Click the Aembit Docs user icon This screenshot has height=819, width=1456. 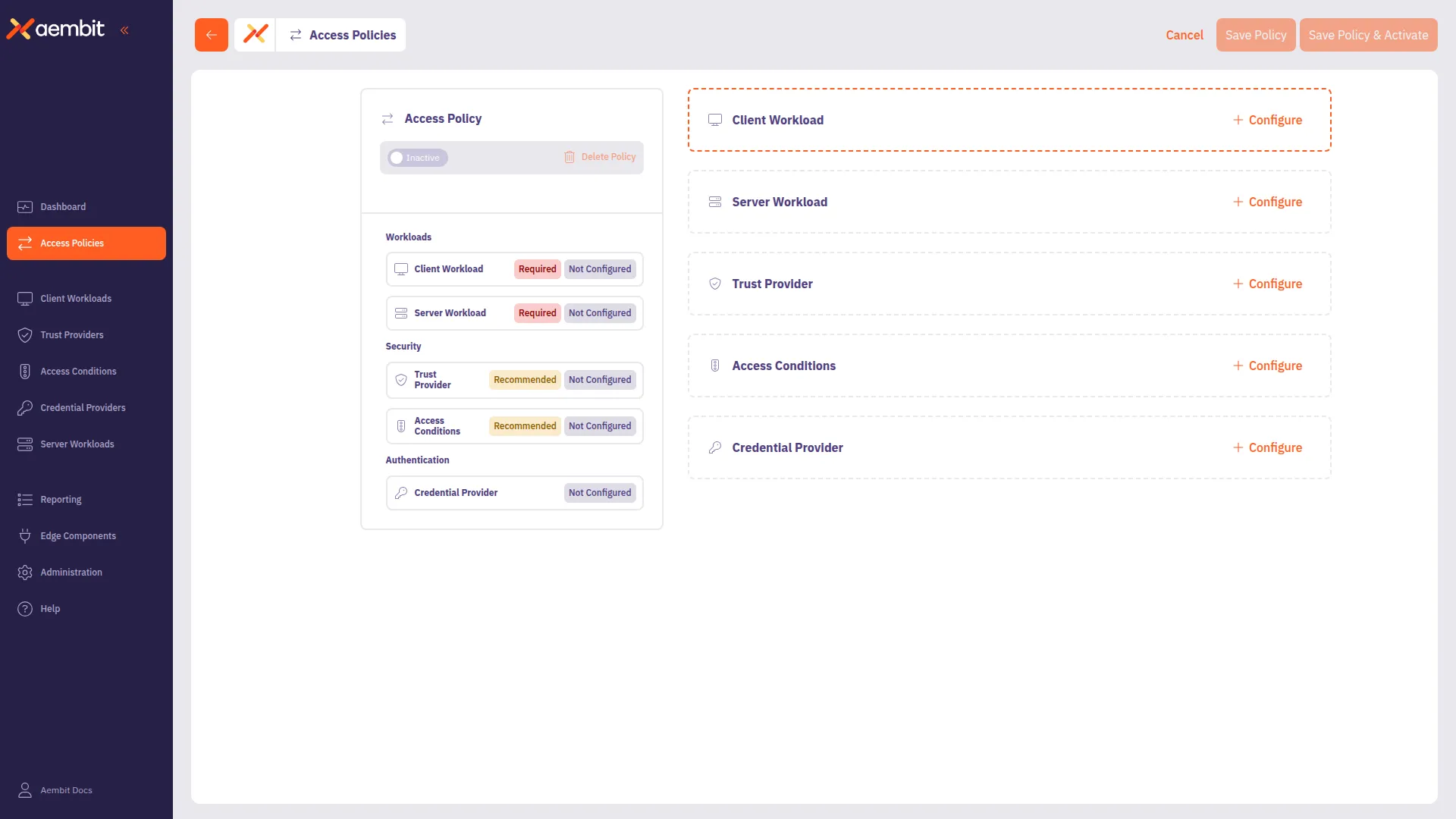pyautogui.click(x=25, y=790)
